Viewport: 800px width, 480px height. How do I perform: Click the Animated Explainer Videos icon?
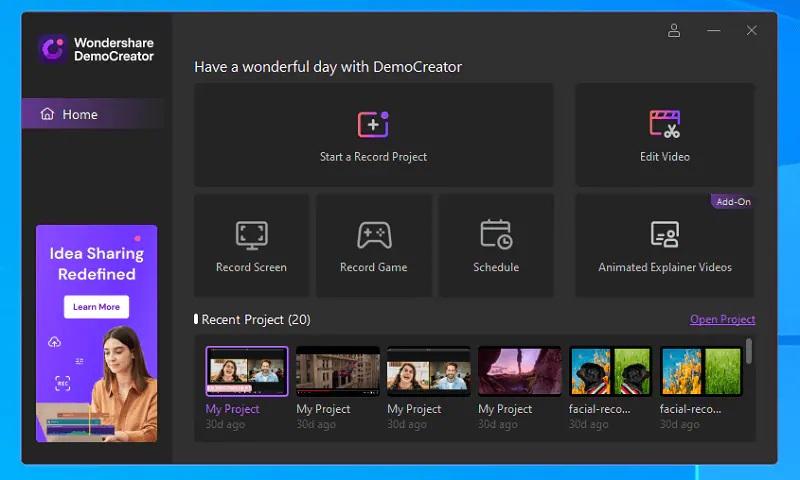[664, 234]
